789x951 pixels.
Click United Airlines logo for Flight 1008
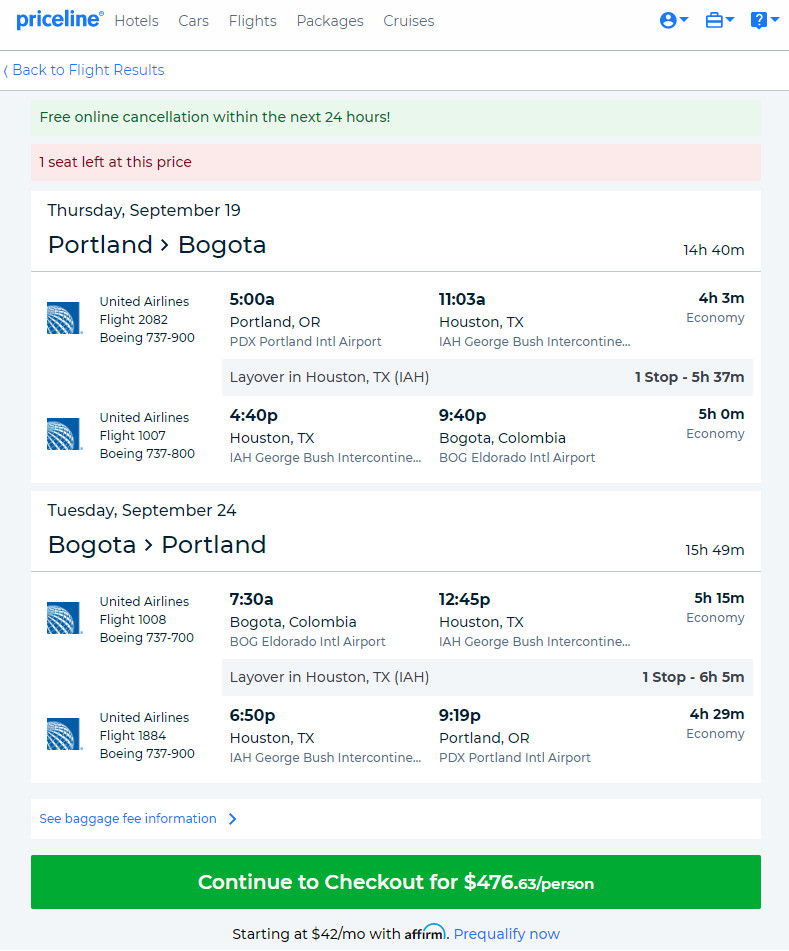point(64,617)
